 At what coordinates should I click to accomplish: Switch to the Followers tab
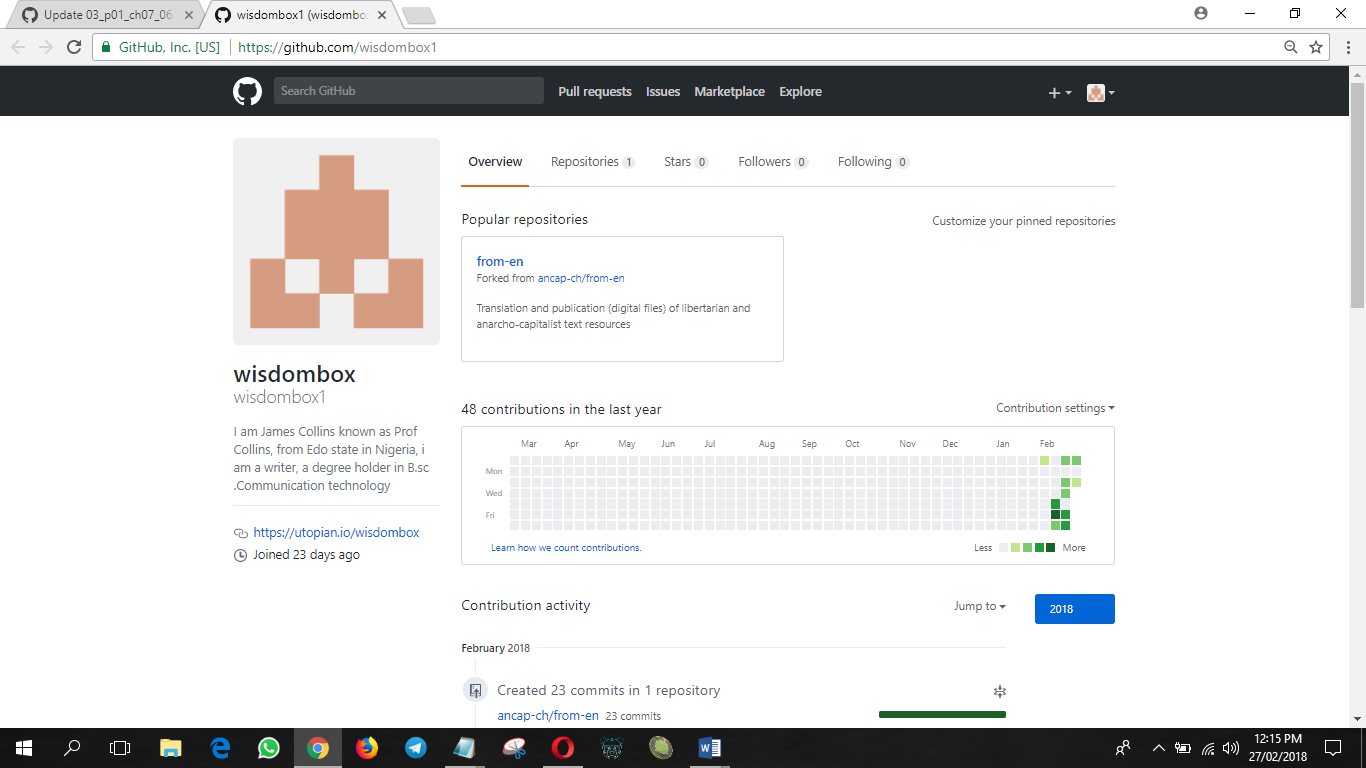(x=773, y=162)
